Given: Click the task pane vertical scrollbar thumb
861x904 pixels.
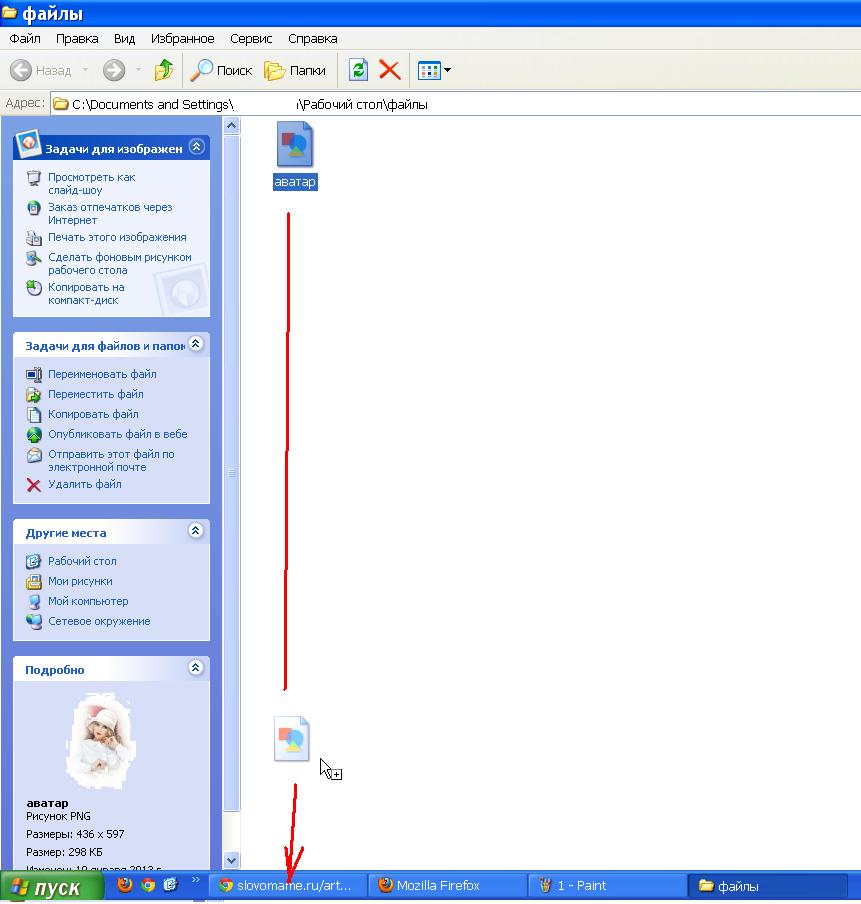Looking at the screenshot, I should tap(231, 473).
